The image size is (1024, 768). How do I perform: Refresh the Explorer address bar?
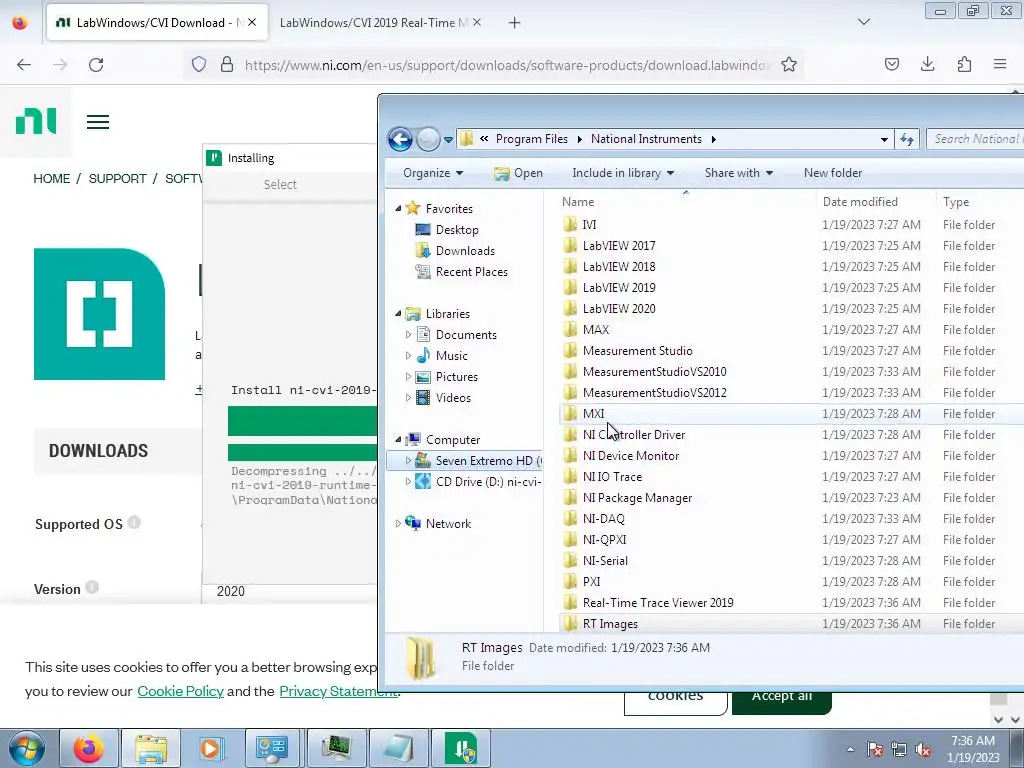tap(907, 139)
